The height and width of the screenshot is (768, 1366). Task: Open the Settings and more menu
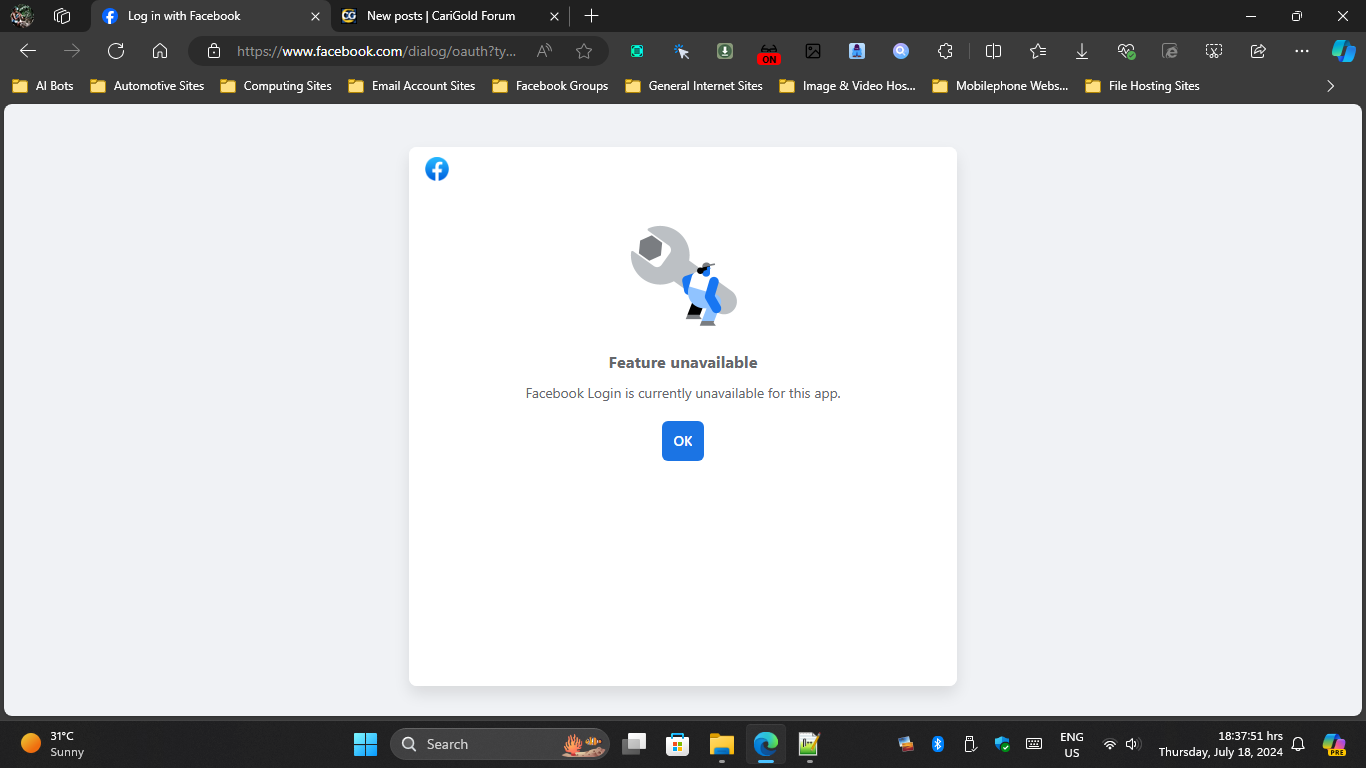[1301, 51]
